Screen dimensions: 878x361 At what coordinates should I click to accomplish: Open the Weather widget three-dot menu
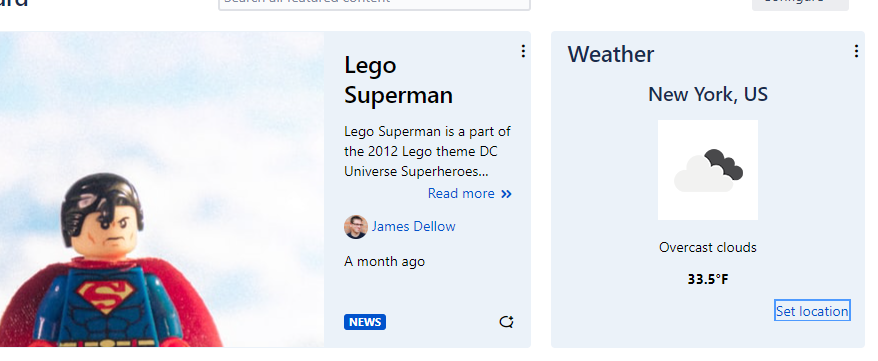[856, 51]
